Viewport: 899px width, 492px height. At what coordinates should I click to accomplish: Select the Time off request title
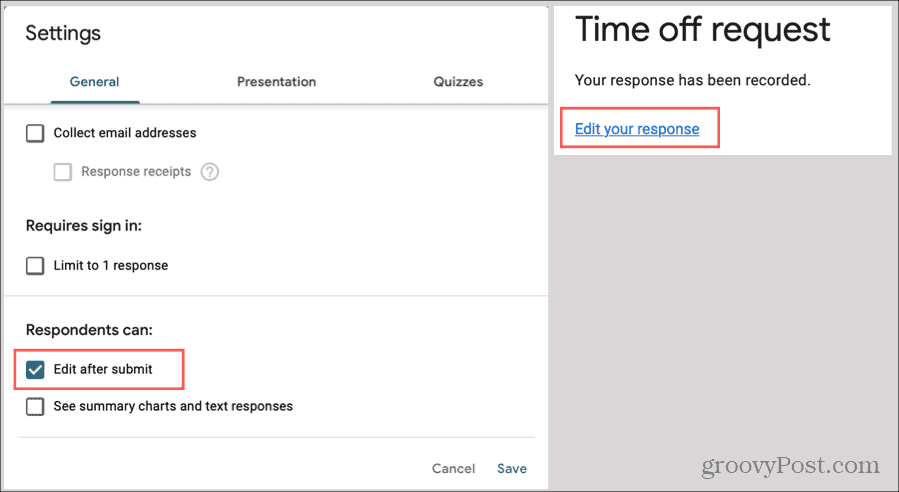tap(702, 29)
